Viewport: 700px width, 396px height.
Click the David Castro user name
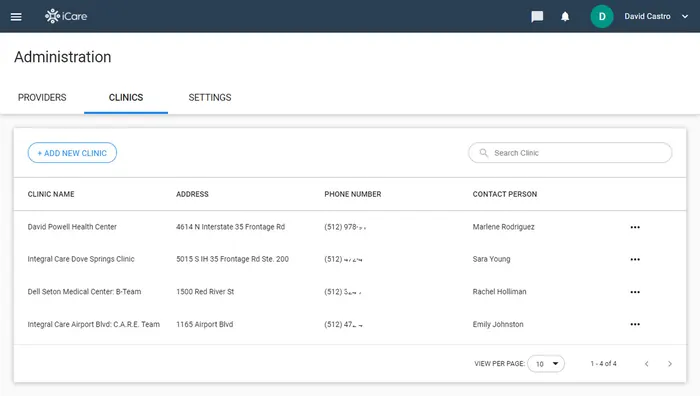click(647, 16)
